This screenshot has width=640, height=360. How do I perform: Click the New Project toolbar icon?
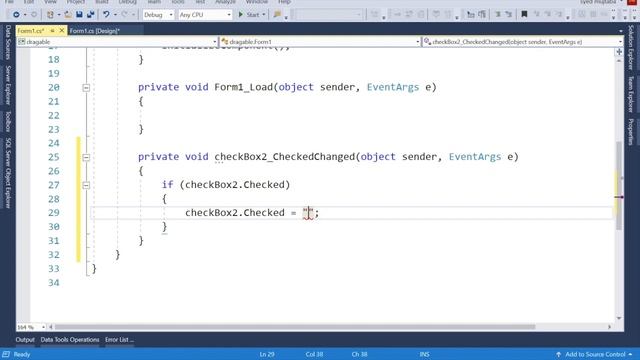pyautogui.click(x=50, y=15)
